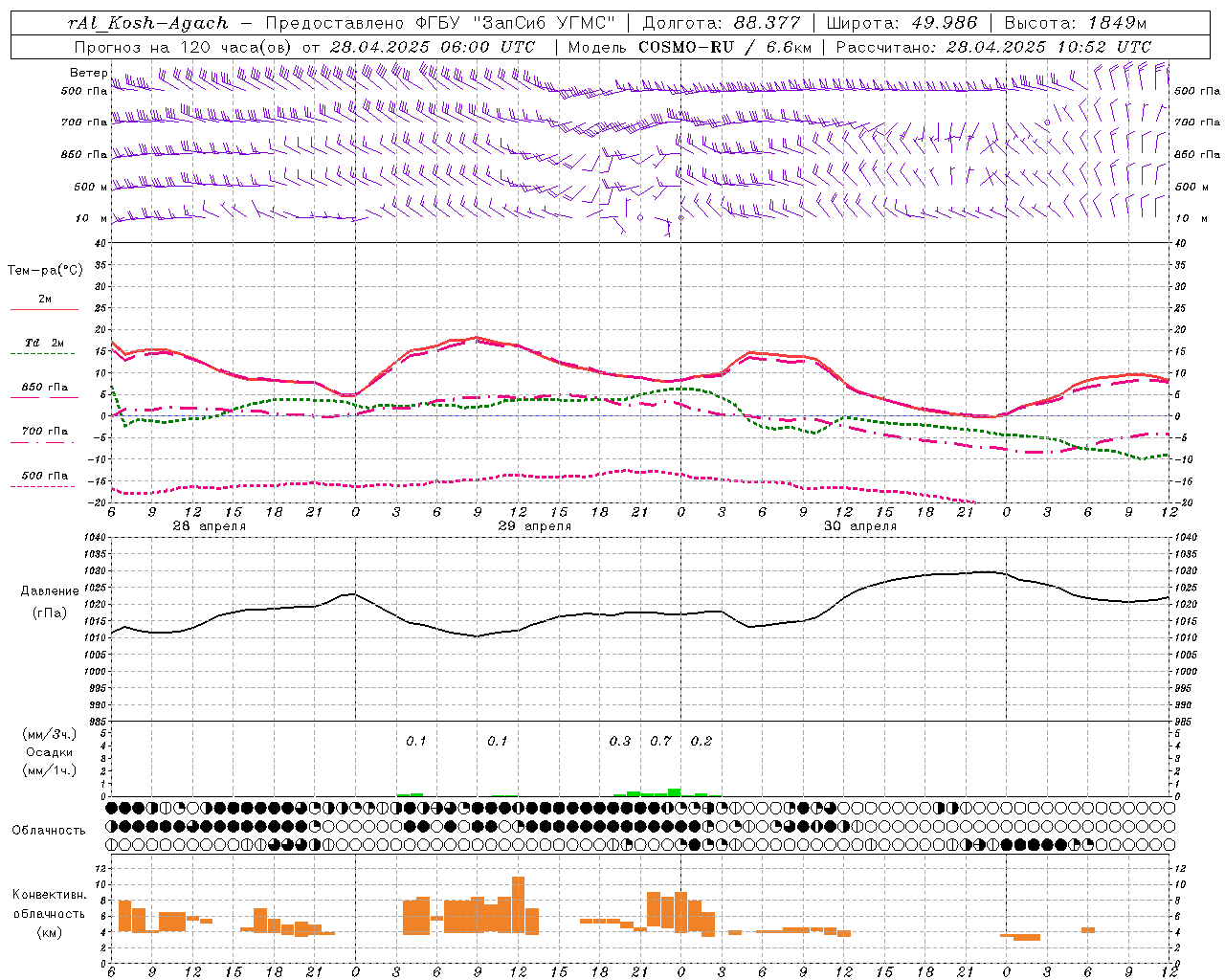Click the tallest green precipitation bar under 0.7
This screenshot has width=1225, height=980.
pos(674,792)
